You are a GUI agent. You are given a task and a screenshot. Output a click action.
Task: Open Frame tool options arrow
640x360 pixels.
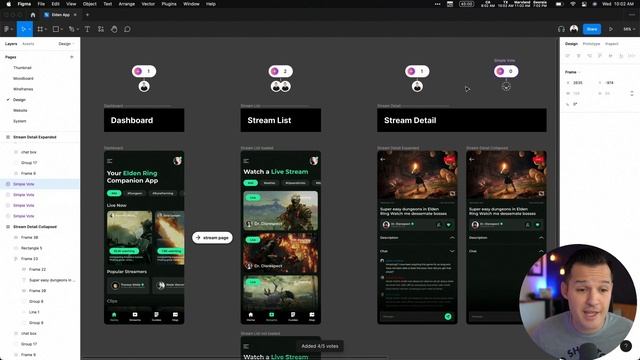pyautogui.click(x=45, y=29)
